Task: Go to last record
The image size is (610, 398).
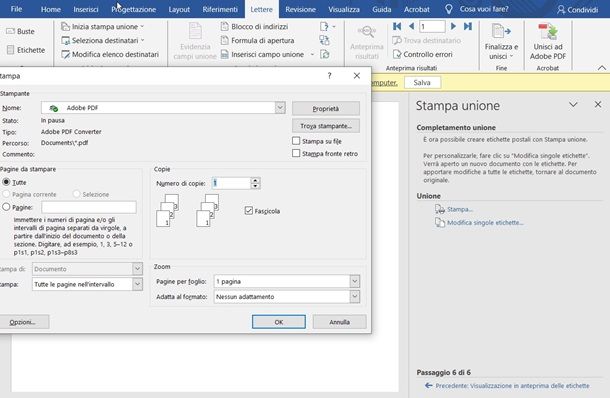Action: click(468, 26)
